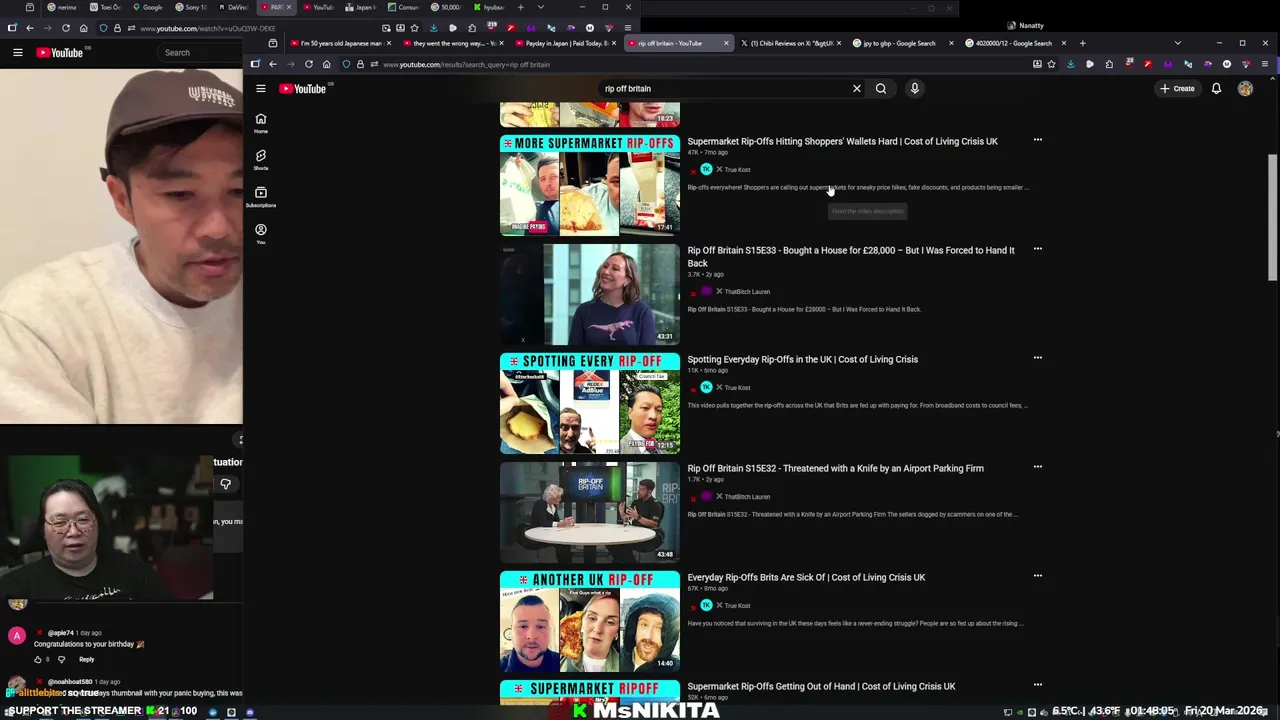Click home button in front browser toolbar
The image size is (1280, 720).
(326, 64)
